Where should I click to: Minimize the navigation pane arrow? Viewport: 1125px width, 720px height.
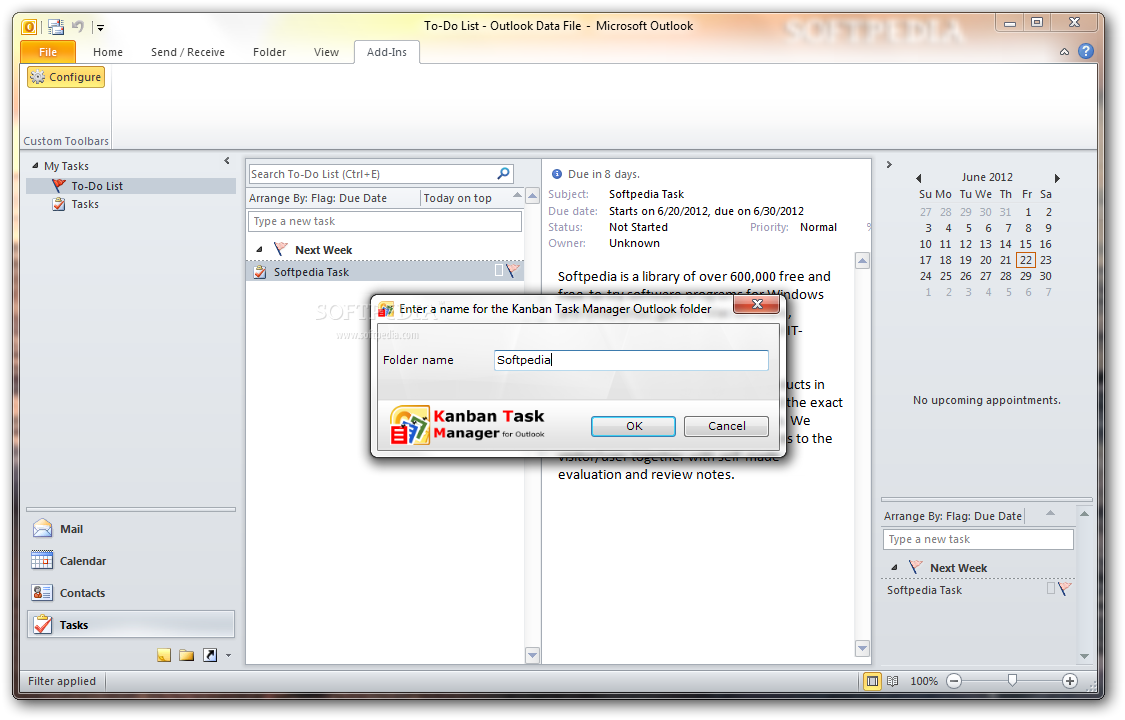pyautogui.click(x=227, y=161)
